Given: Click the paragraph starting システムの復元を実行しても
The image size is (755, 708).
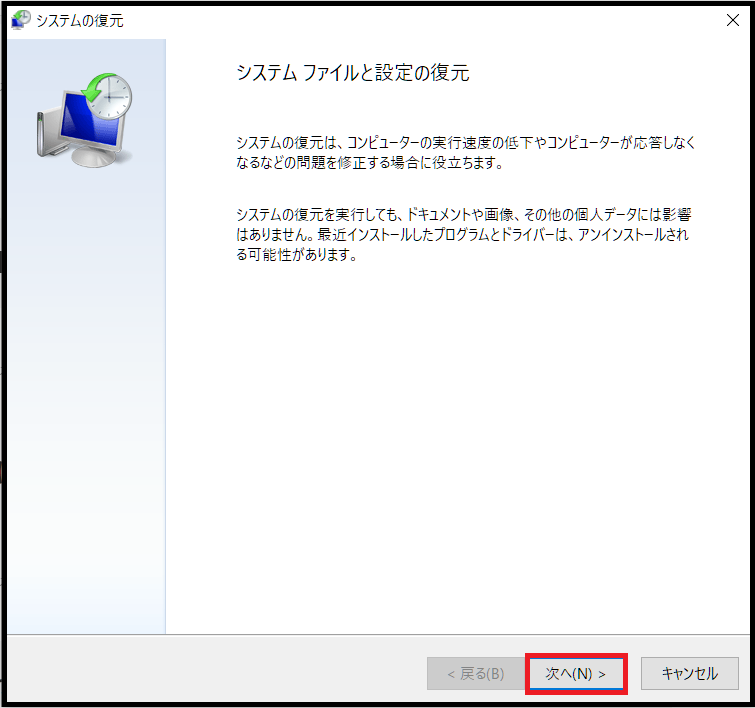Looking at the screenshot, I should point(464,216).
